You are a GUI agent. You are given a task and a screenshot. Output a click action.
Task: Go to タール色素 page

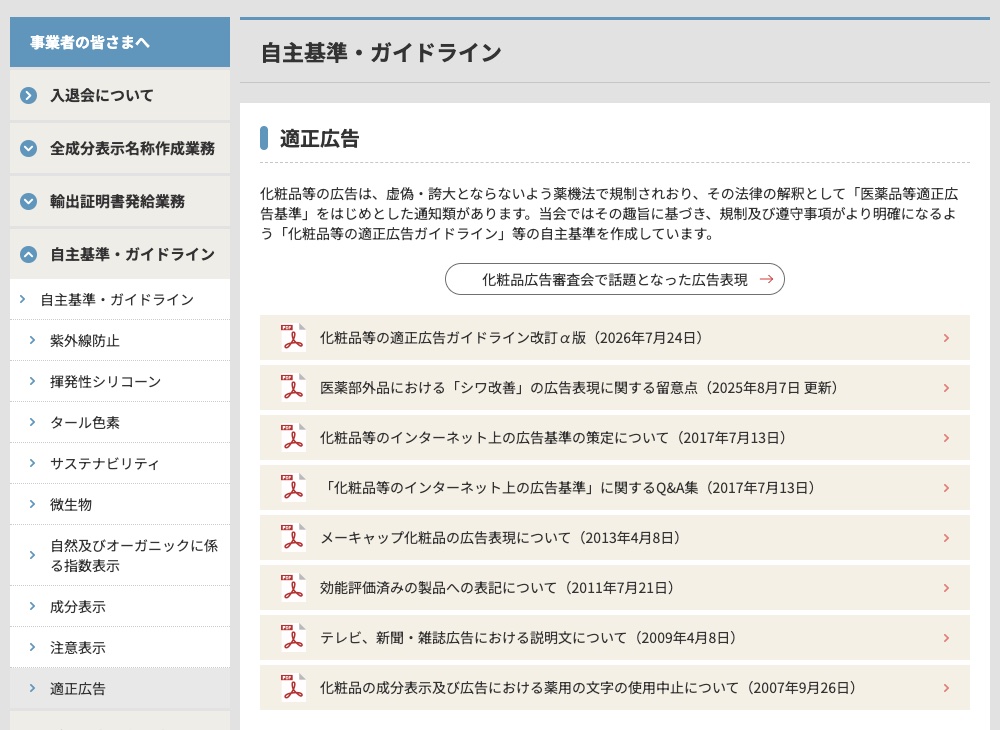pyautogui.click(x=120, y=422)
